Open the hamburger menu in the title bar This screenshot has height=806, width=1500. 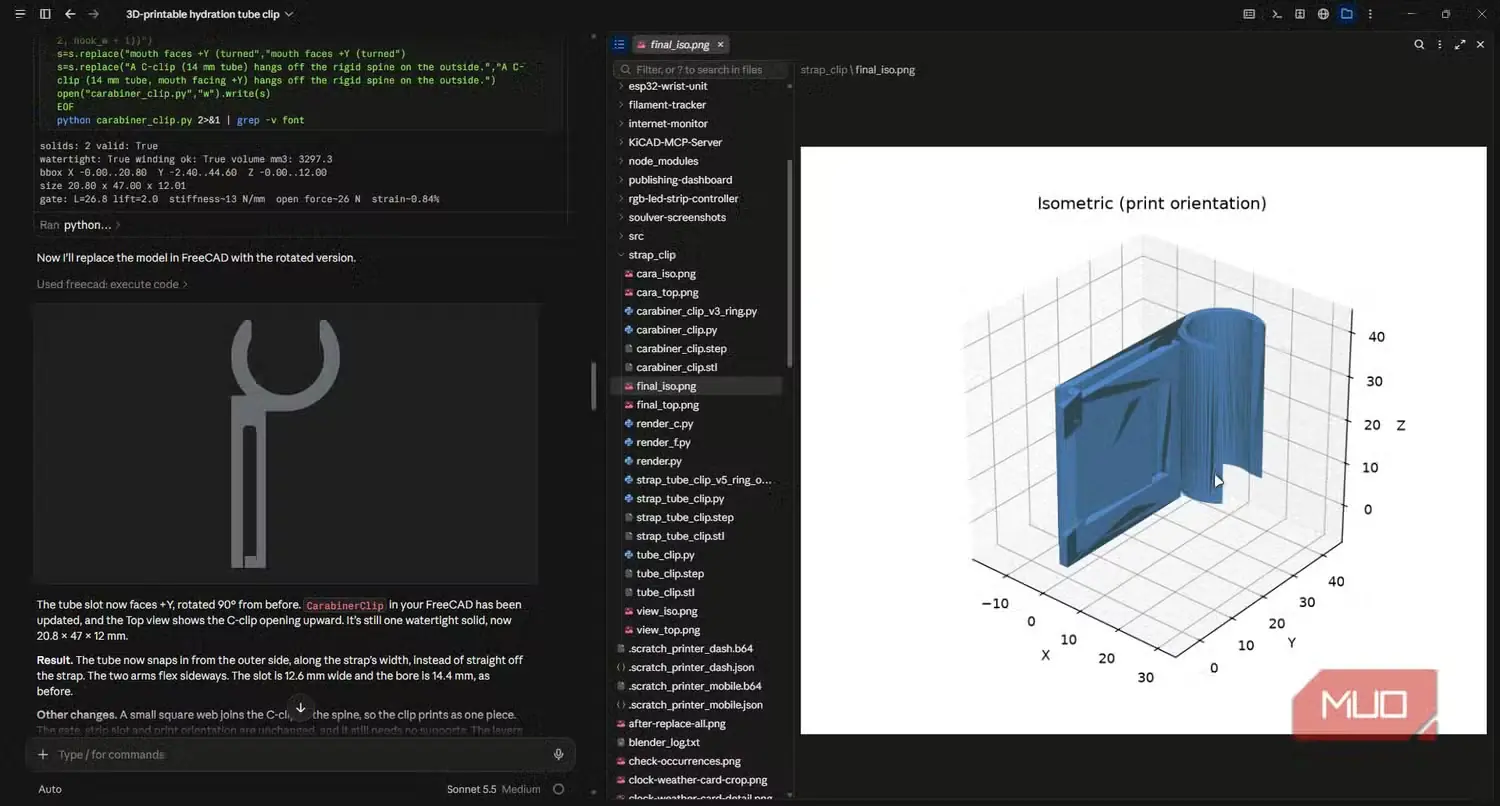coord(19,14)
